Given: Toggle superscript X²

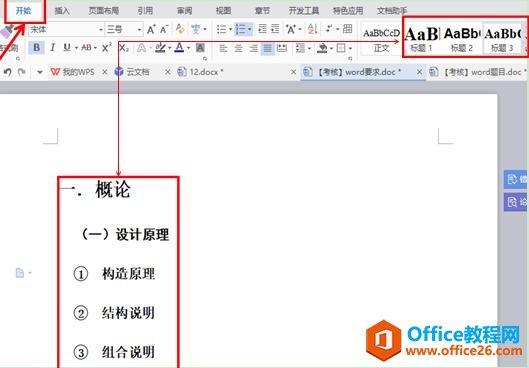Looking at the screenshot, I should click(x=106, y=48).
